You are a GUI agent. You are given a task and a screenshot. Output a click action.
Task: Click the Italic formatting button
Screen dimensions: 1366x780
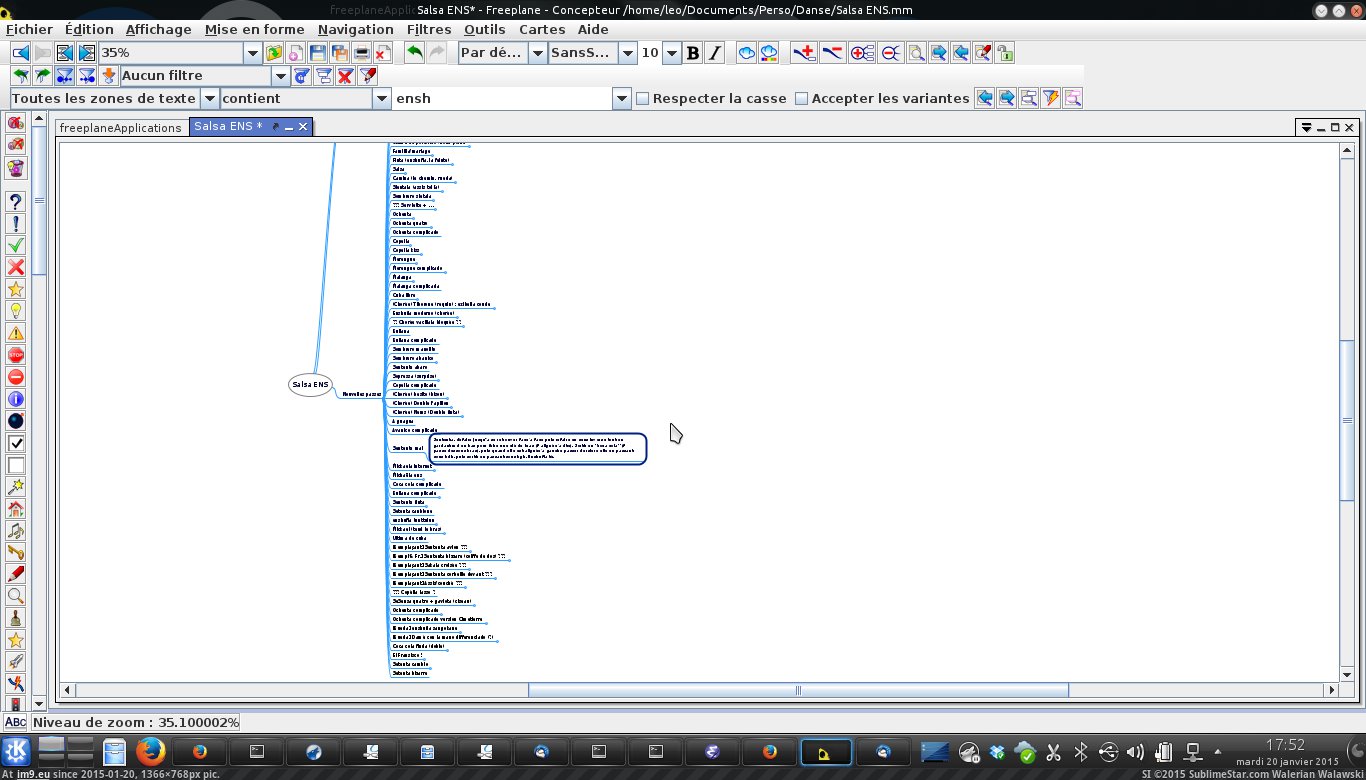(x=715, y=53)
